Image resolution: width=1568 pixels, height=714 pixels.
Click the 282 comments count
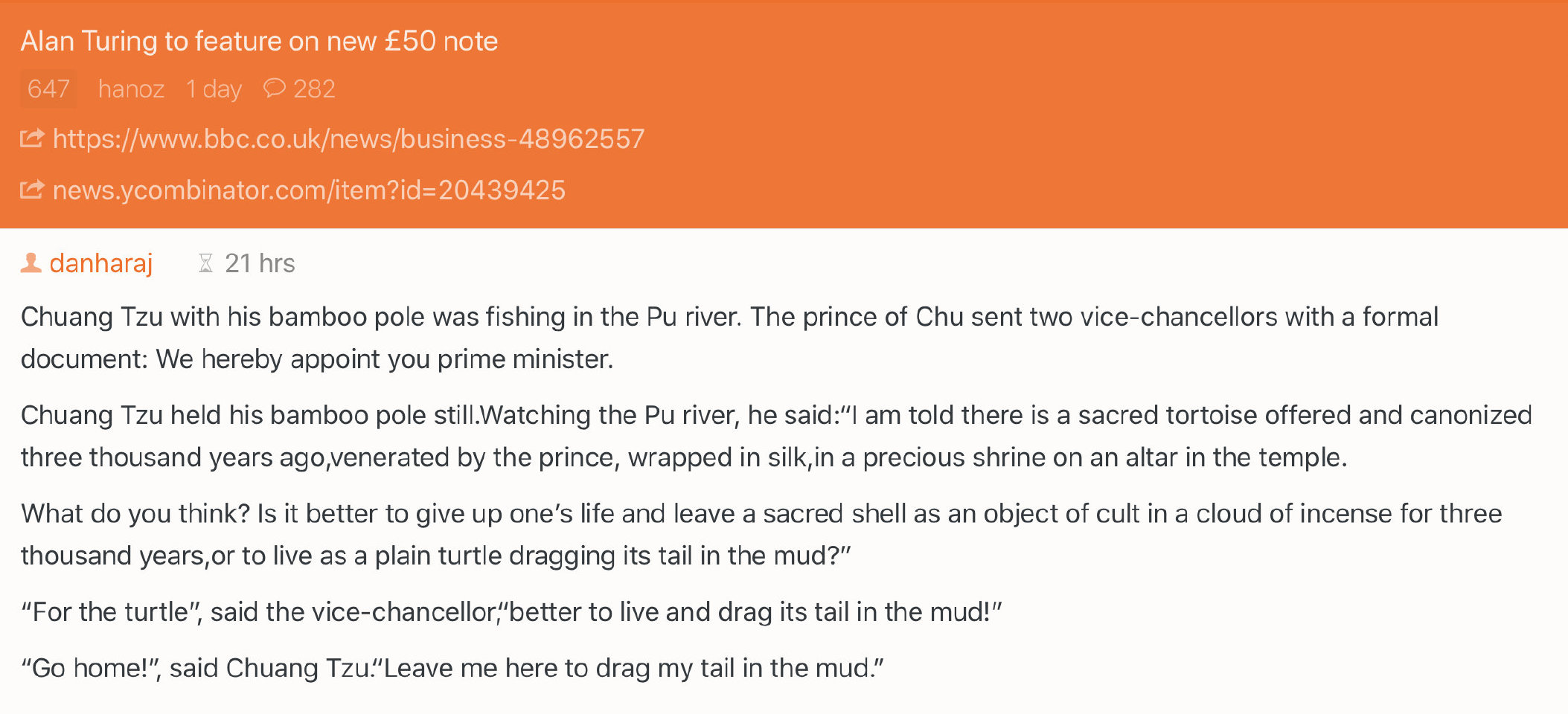tap(314, 89)
